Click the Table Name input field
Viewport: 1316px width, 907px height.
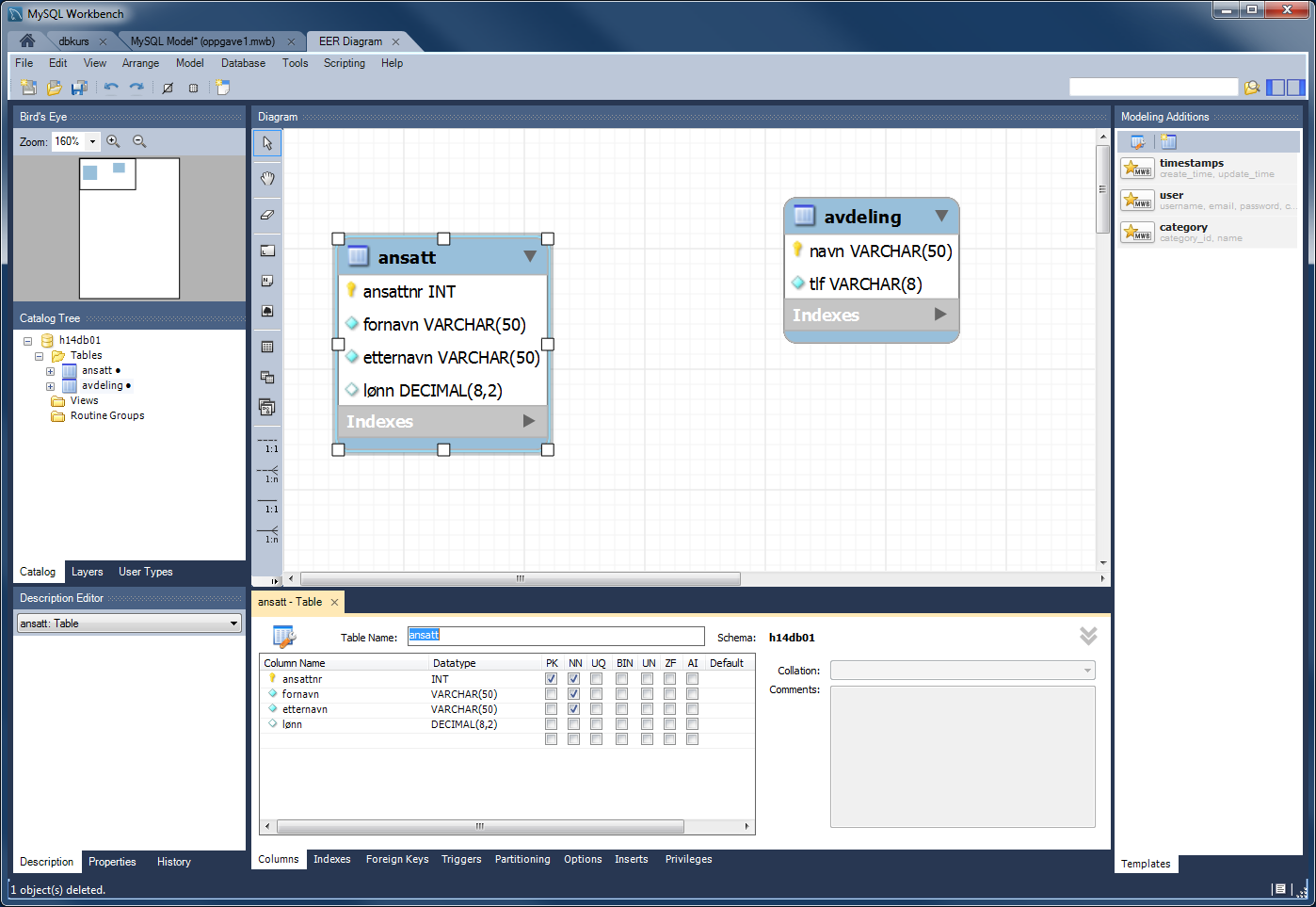tap(555, 636)
